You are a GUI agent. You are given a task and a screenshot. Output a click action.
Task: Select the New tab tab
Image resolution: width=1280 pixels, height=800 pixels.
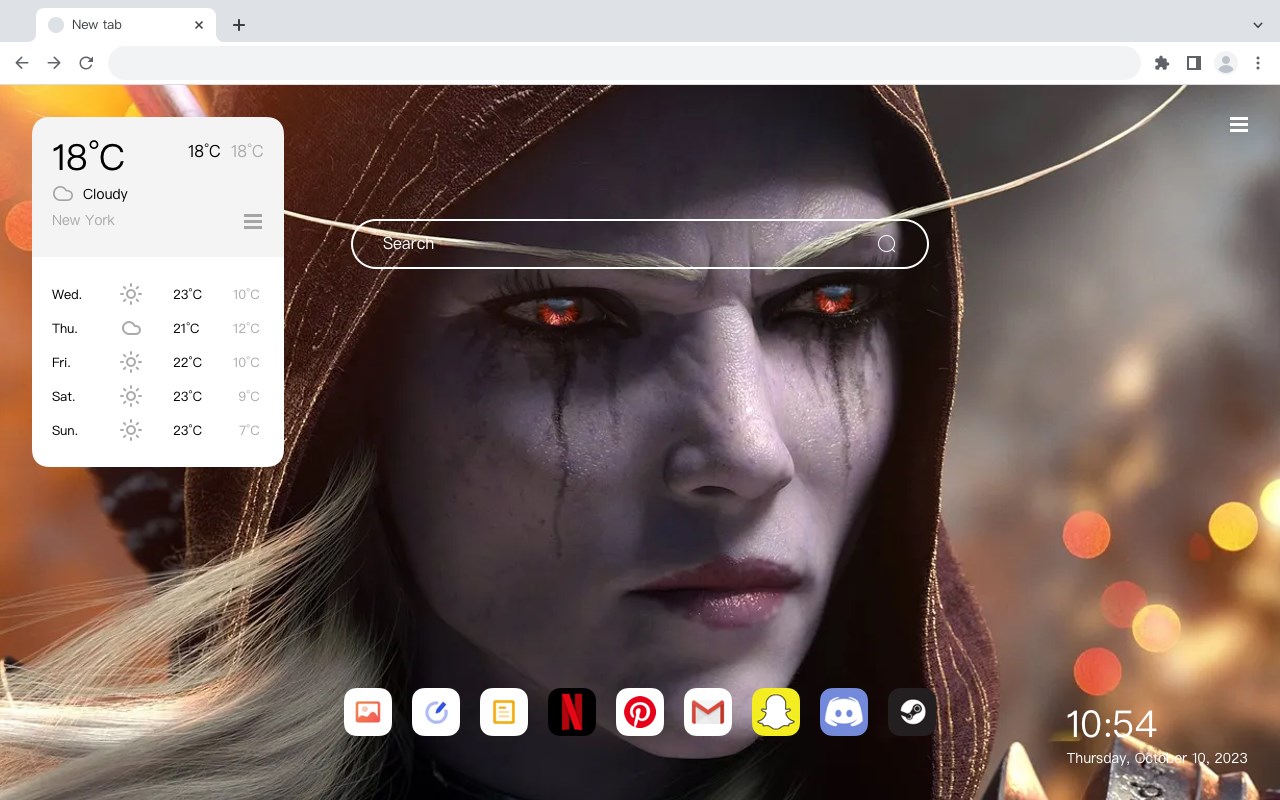click(126, 25)
